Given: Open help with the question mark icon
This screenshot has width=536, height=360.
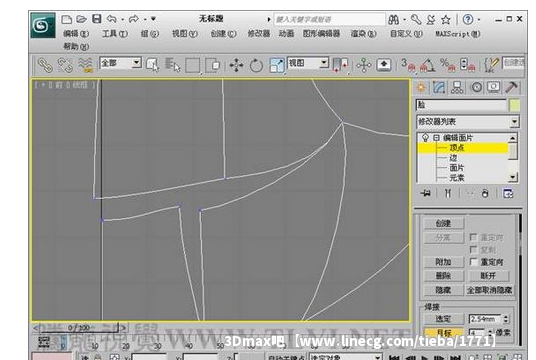Looking at the screenshot, I should point(468,19).
